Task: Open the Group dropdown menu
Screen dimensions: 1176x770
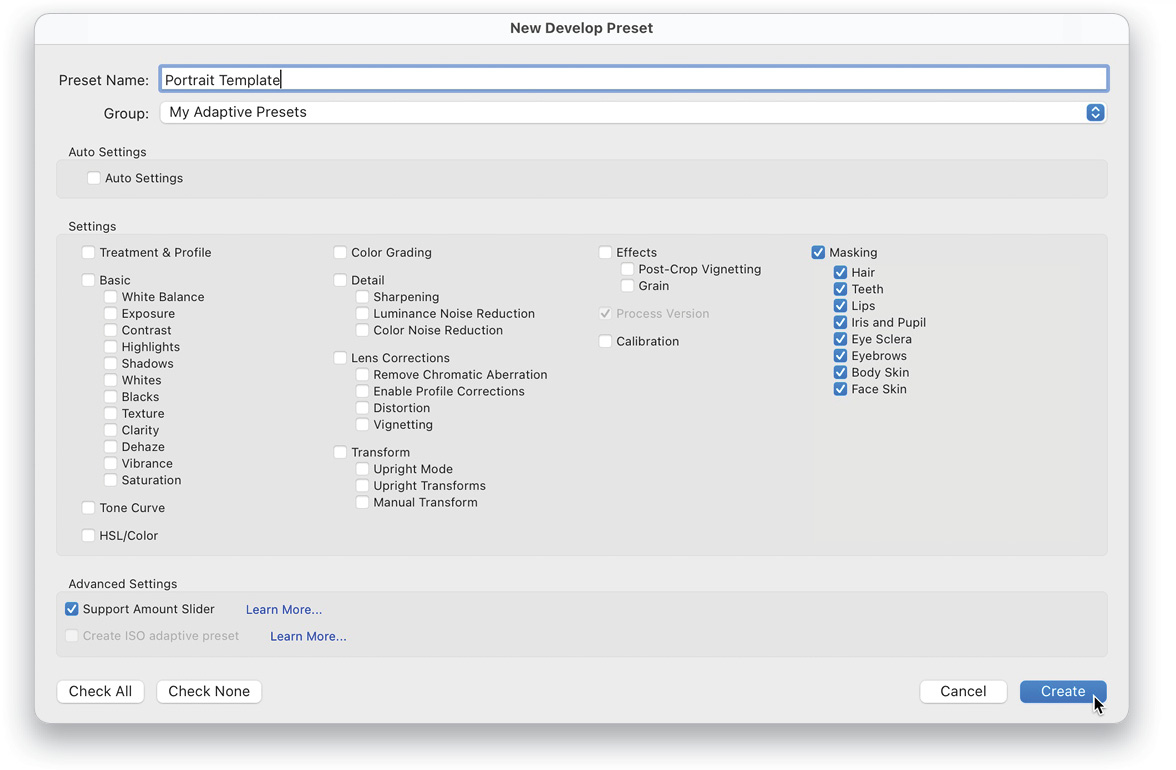Action: pyautogui.click(x=632, y=113)
